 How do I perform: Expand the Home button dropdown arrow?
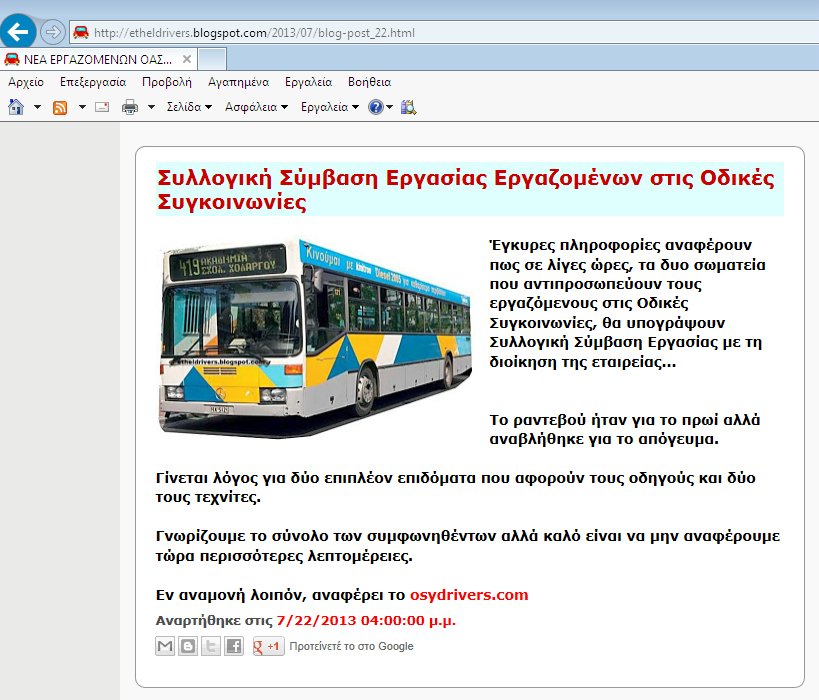pyautogui.click(x=37, y=107)
